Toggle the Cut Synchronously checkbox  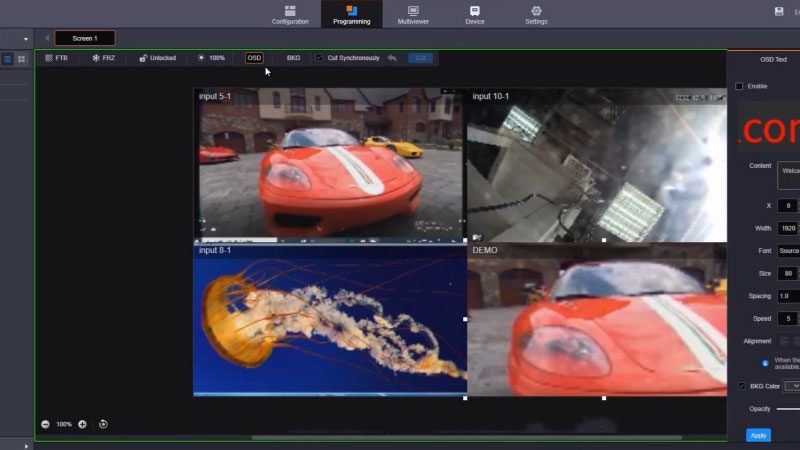pos(319,58)
